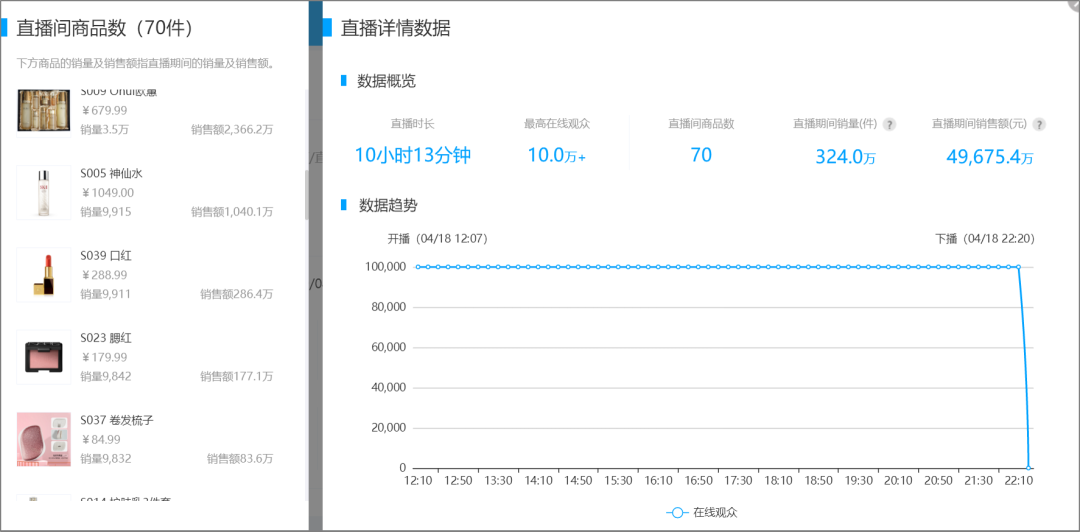
Task: Click help icon beside 直播期间销售额(元)
Action: [x=1039, y=125]
